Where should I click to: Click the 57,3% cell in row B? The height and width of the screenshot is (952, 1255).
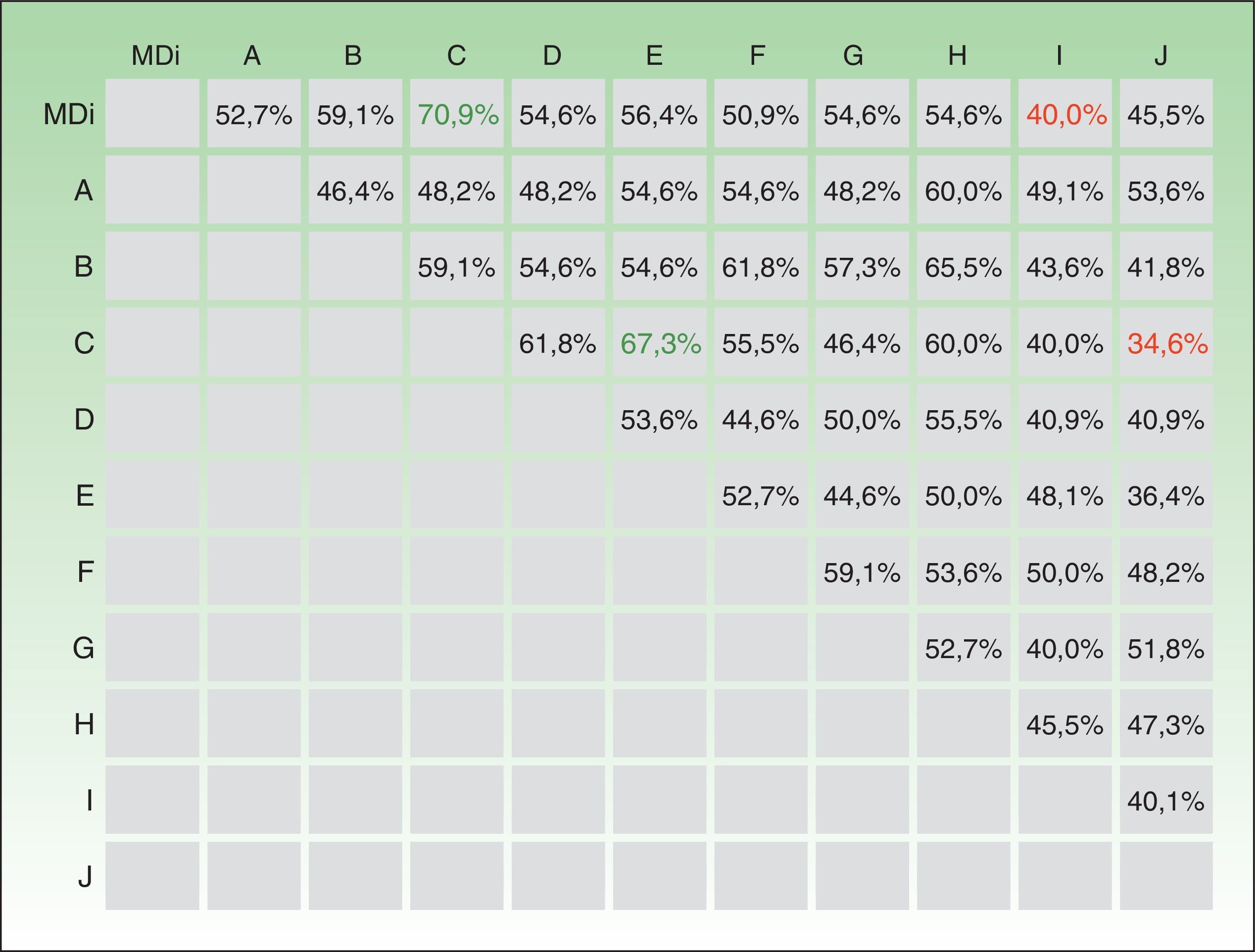(x=861, y=267)
